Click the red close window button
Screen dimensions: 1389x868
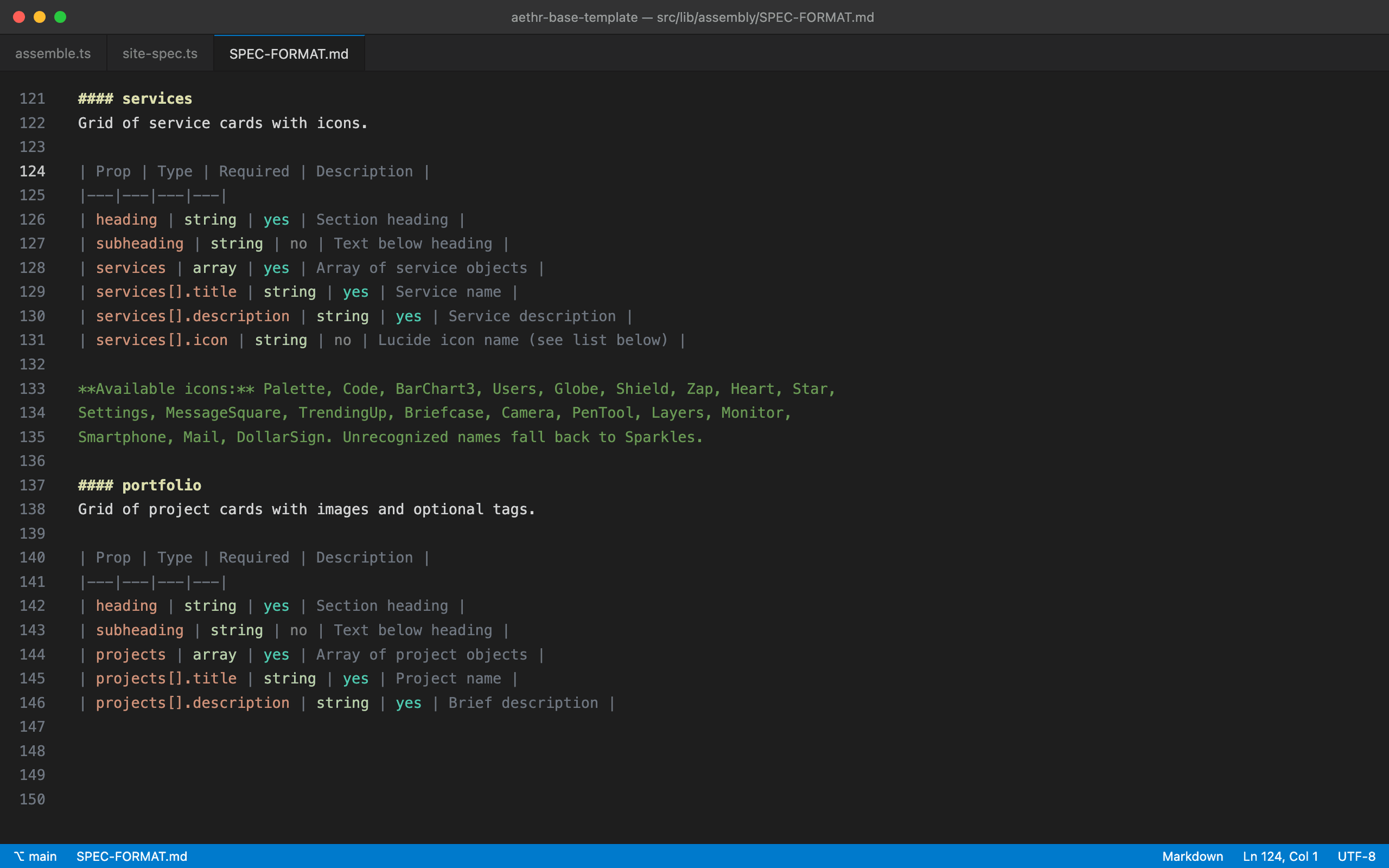coord(19,17)
